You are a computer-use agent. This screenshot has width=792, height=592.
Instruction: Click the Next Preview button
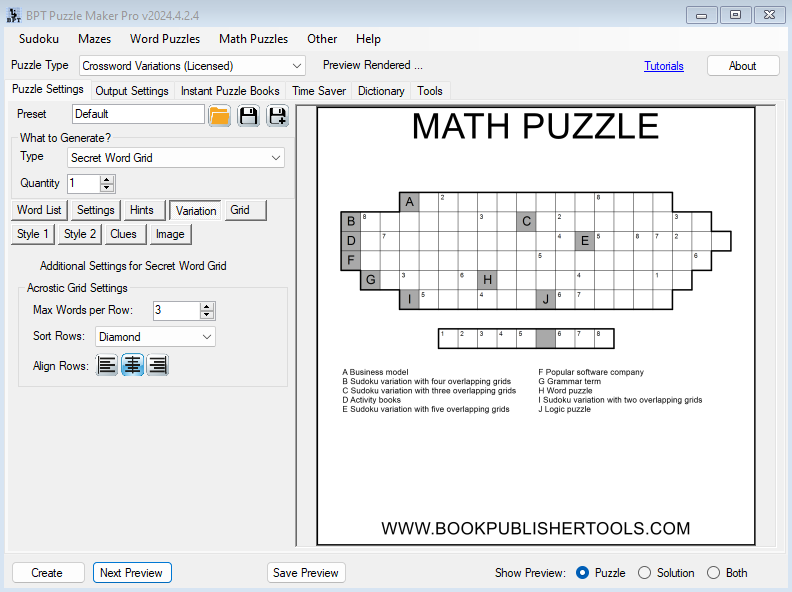(x=132, y=573)
